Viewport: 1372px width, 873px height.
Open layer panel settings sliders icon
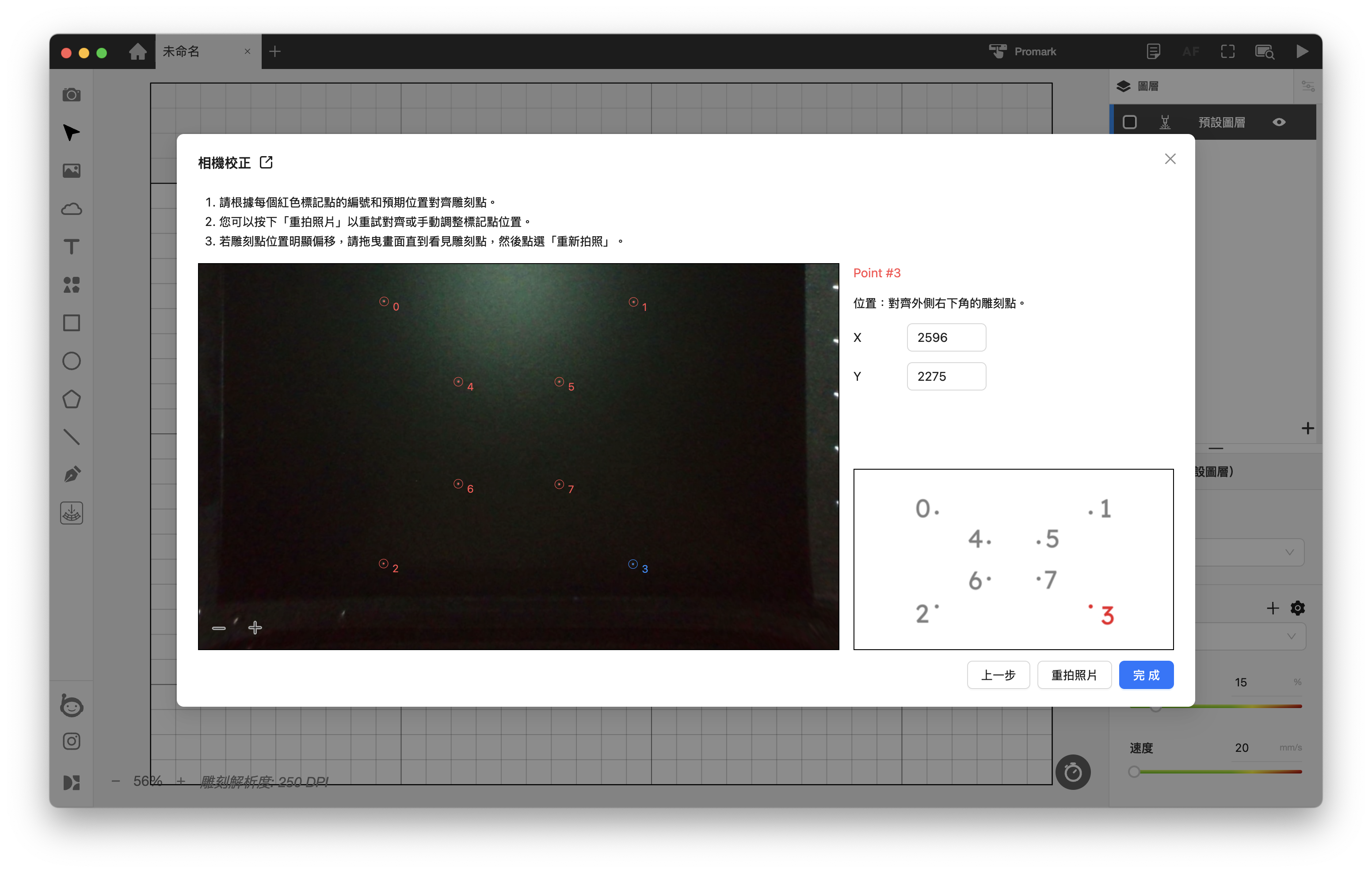(1307, 86)
